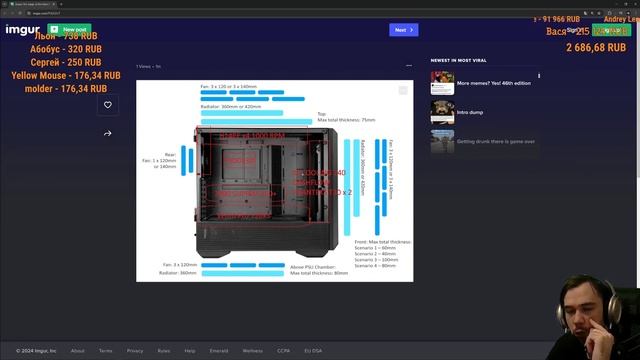Select the Imgur browser tab
The width and height of the screenshot is (640, 360).
32,4
